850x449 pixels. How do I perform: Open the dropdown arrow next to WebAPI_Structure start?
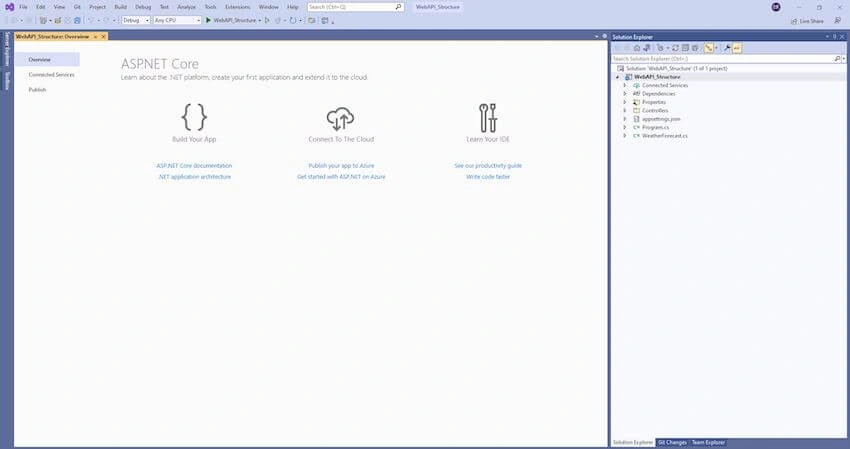(260, 20)
